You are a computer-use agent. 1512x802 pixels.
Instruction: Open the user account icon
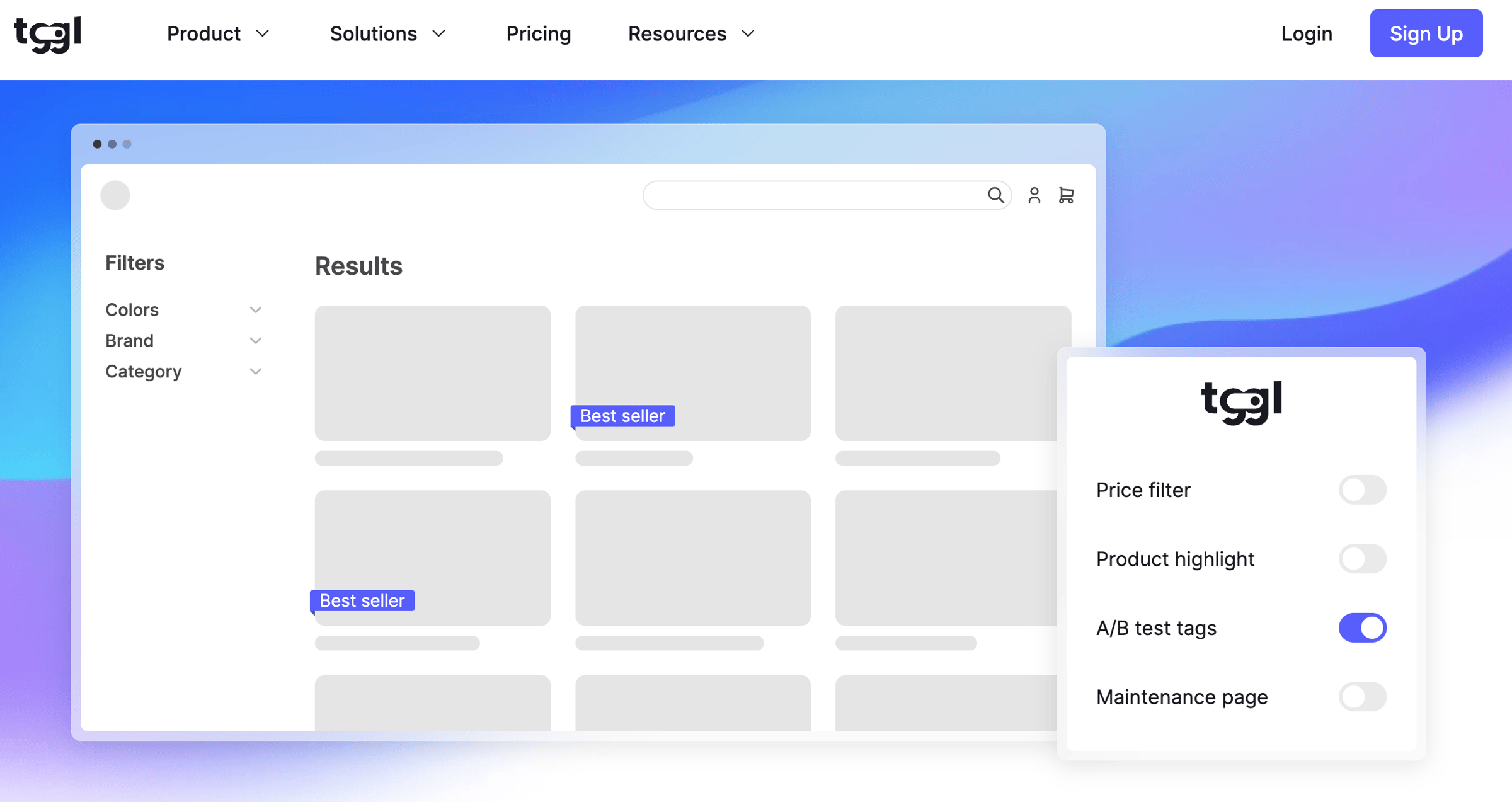1034,195
